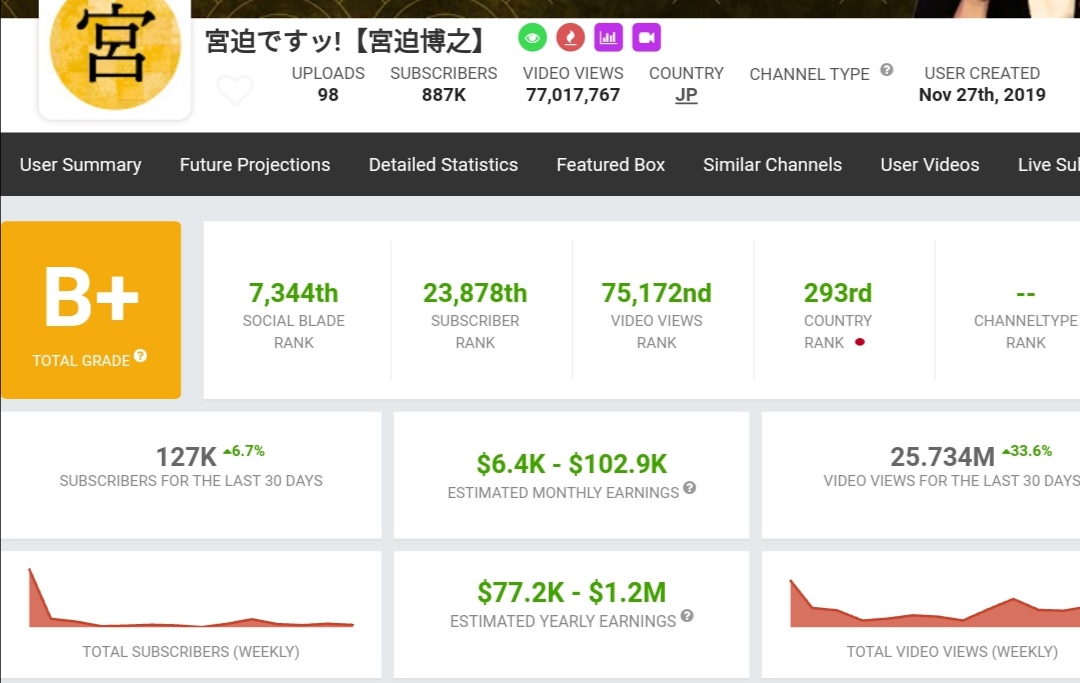This screenshot has width=1080, height=683.
Task: Click the 25.734M video views value
Action: (x=942, y=456)
